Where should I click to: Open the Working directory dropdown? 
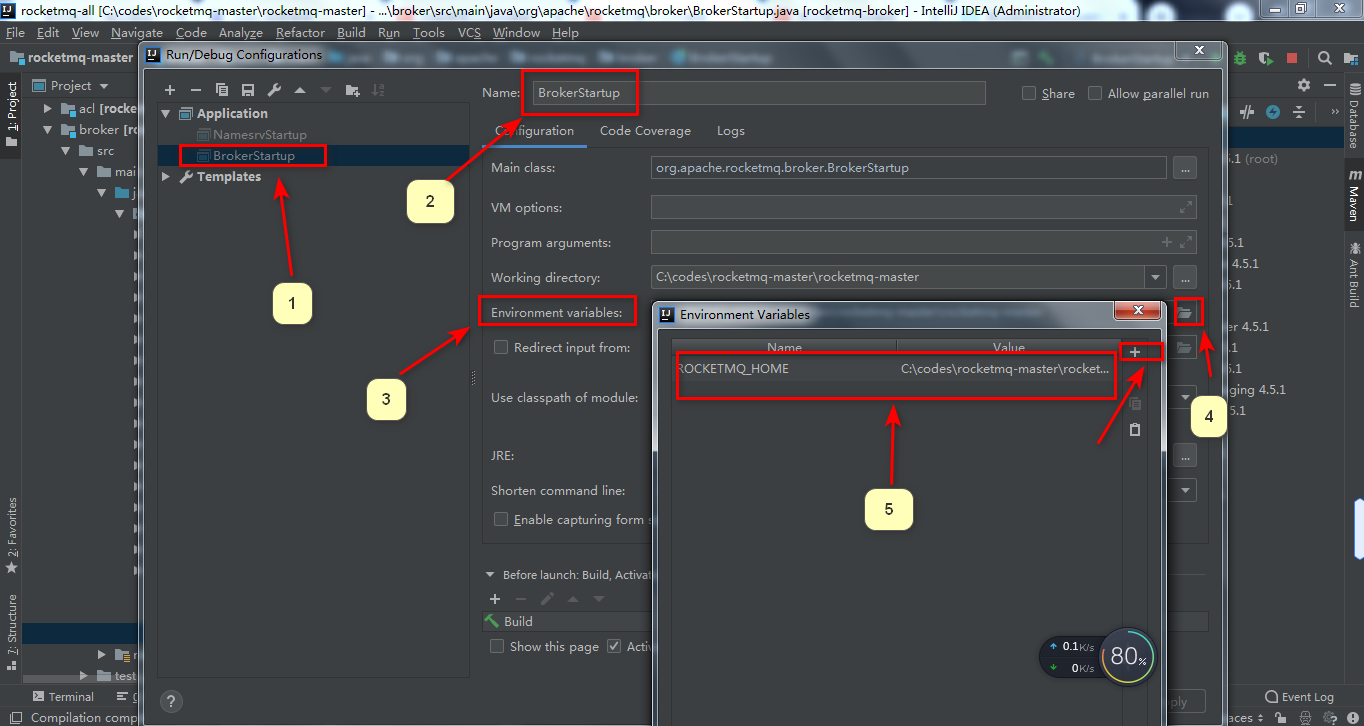1157,277
